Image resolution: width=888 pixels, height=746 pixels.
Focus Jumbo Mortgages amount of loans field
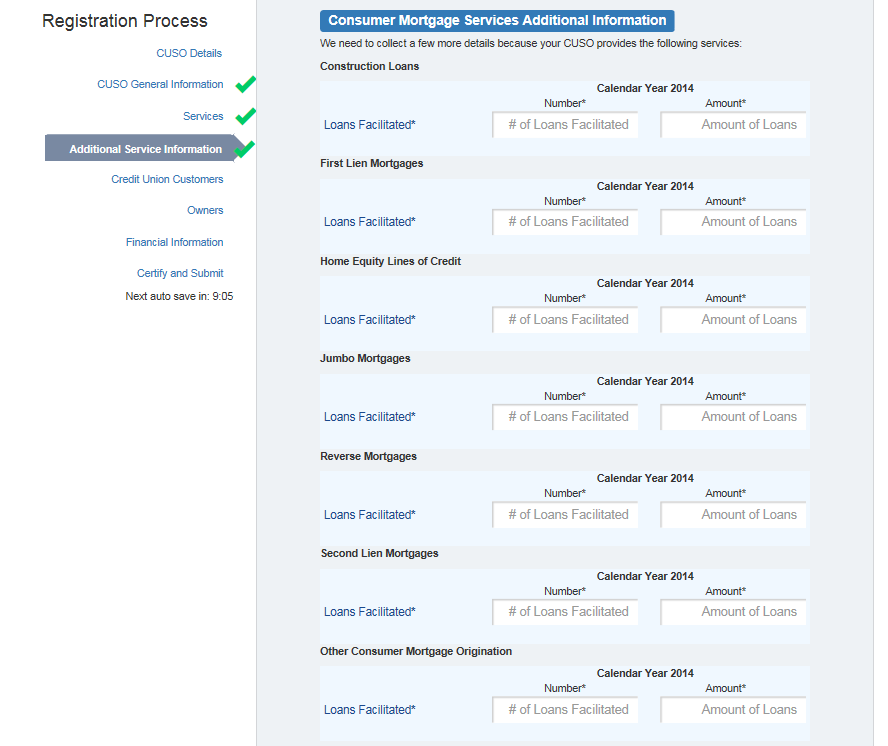click(x=733, y=417)
